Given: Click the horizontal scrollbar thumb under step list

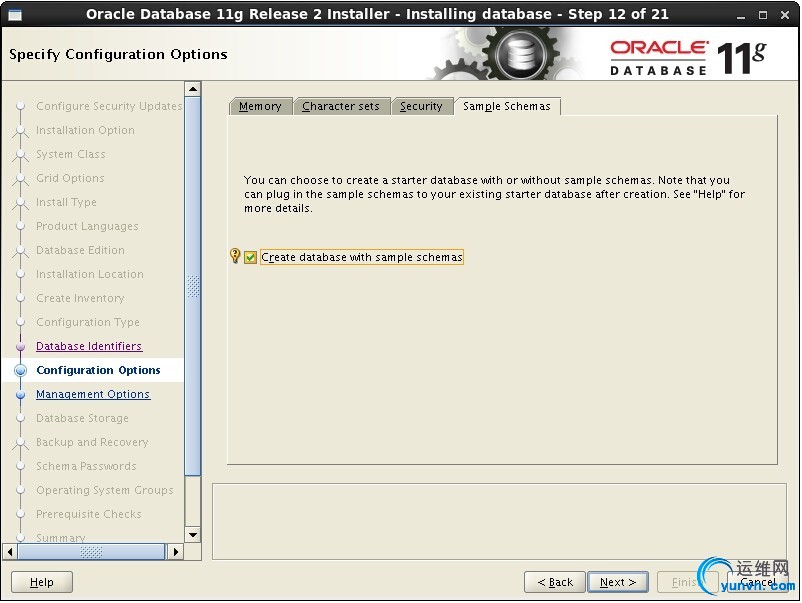Looking at the screenshot, I should 92,551.
